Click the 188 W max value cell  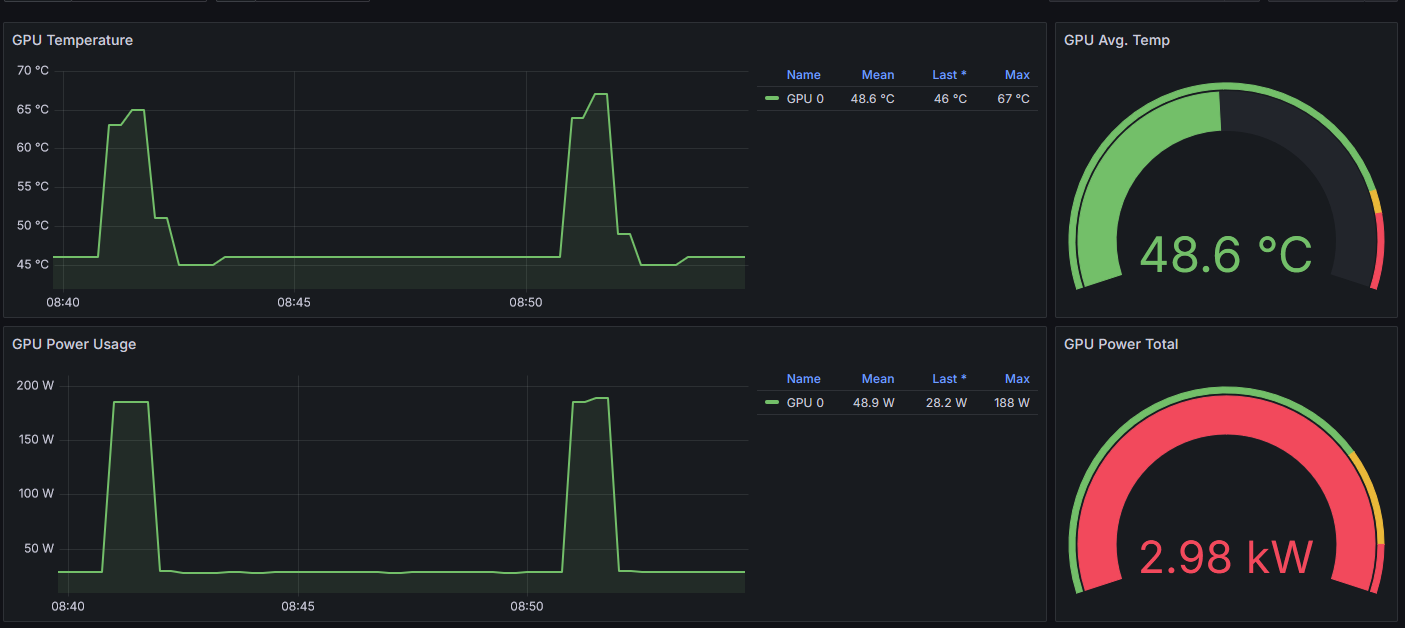(1011, 402)
